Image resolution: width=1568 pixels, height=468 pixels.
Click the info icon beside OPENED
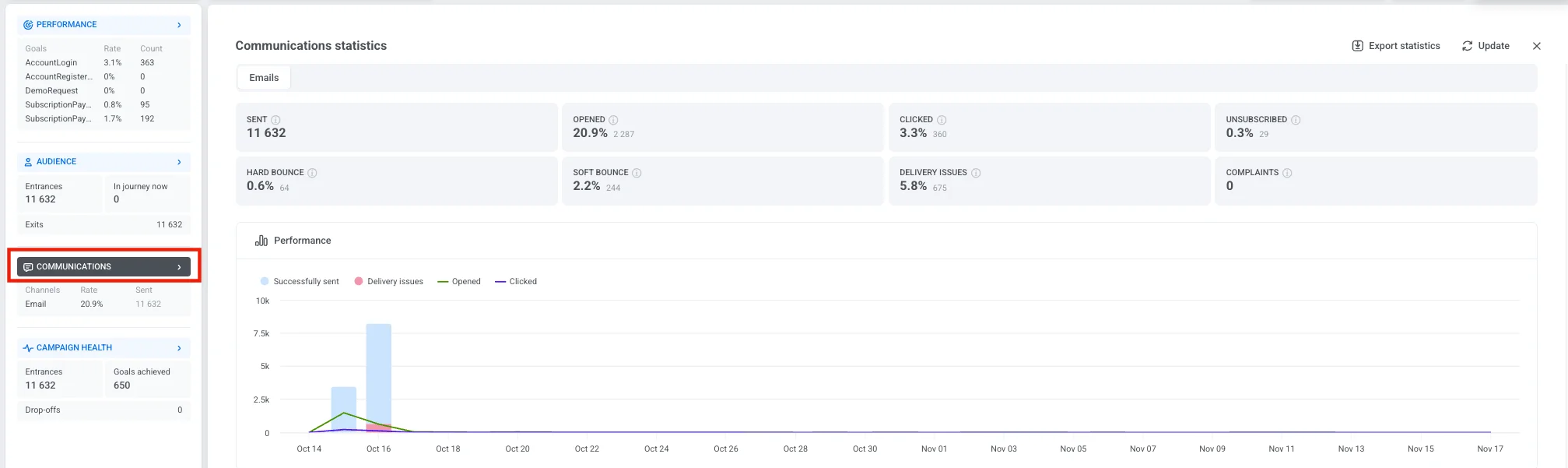tap(613, 120)
